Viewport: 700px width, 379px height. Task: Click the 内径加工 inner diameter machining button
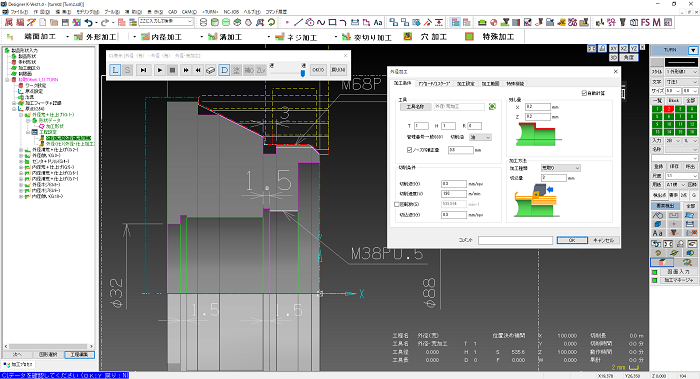[x=162, y=37]
